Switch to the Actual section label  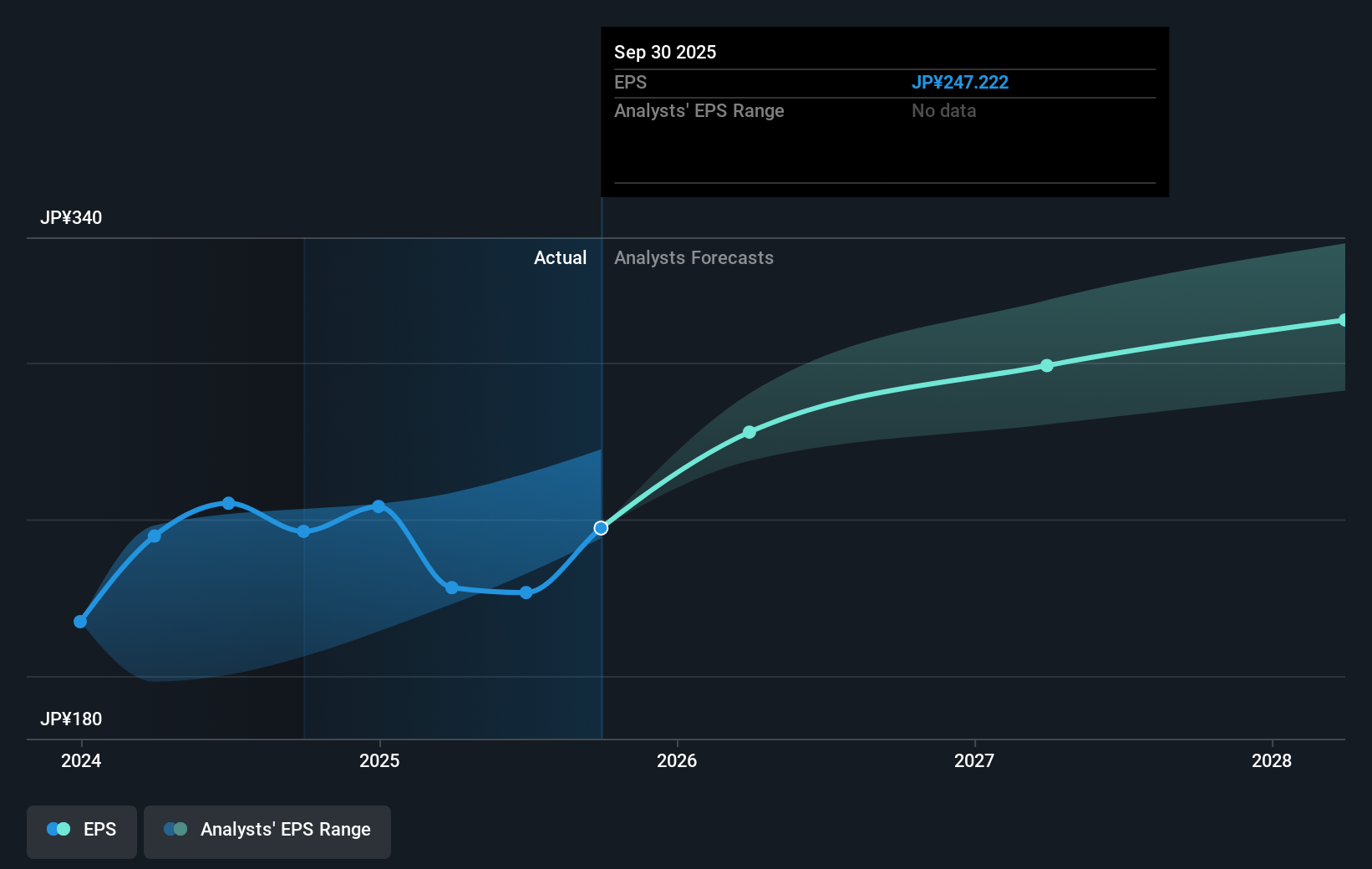point(560,257)
